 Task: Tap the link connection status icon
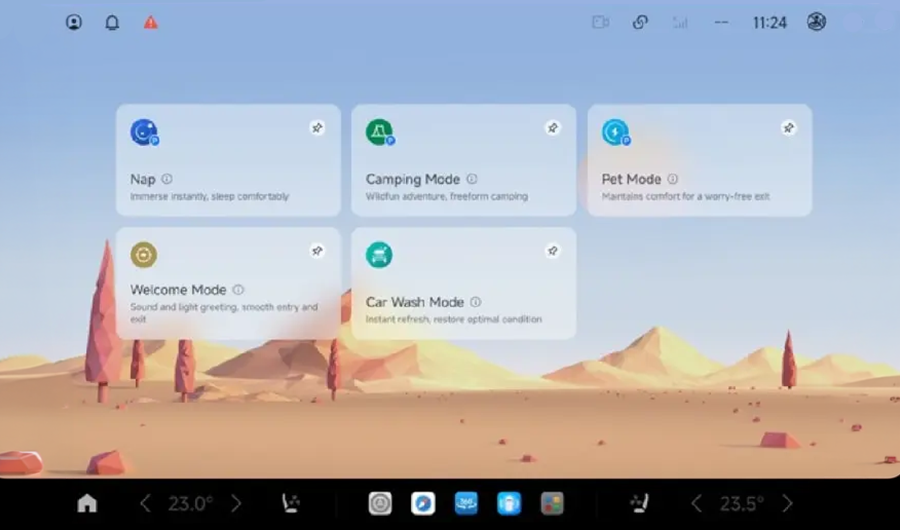pyautogui.click(x=640, y=22)
